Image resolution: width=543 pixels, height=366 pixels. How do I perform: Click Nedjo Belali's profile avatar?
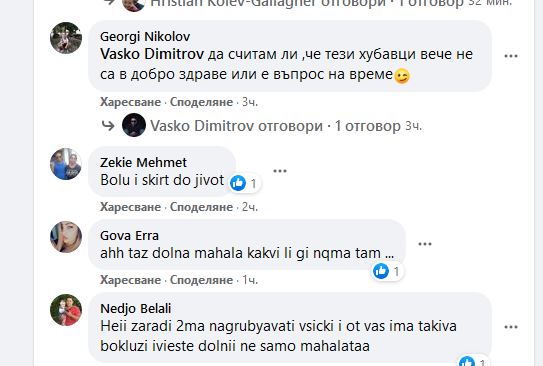pyautogui.click(x=66, y=310)
